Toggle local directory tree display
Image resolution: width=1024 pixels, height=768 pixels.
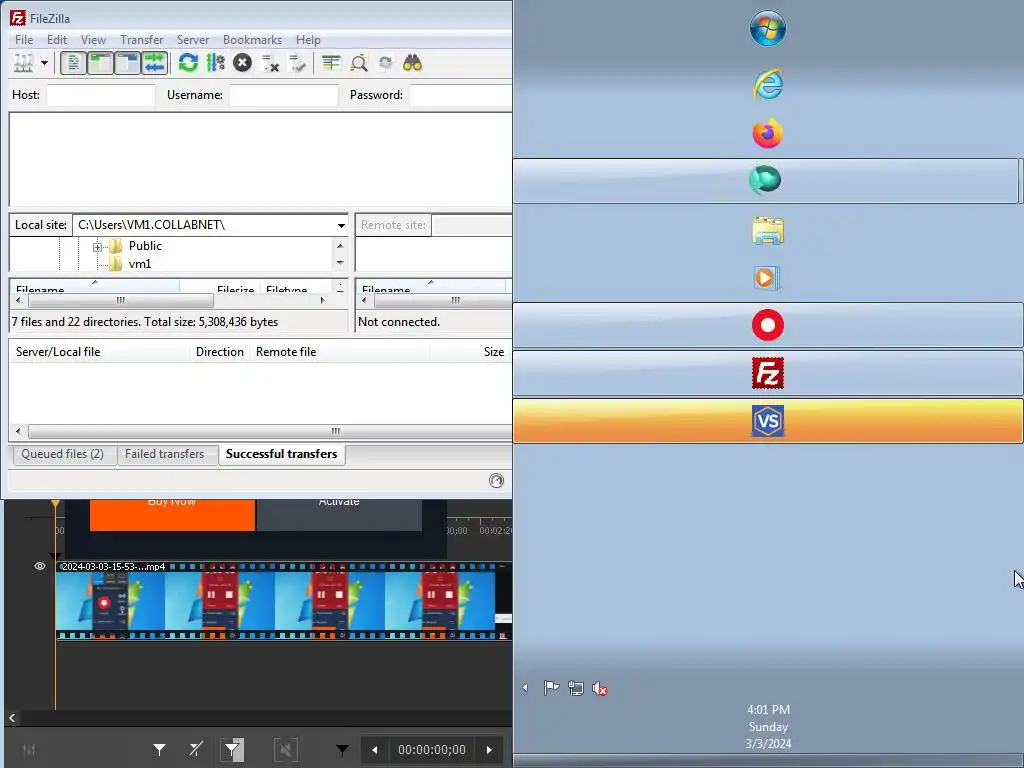coord(101,63)
